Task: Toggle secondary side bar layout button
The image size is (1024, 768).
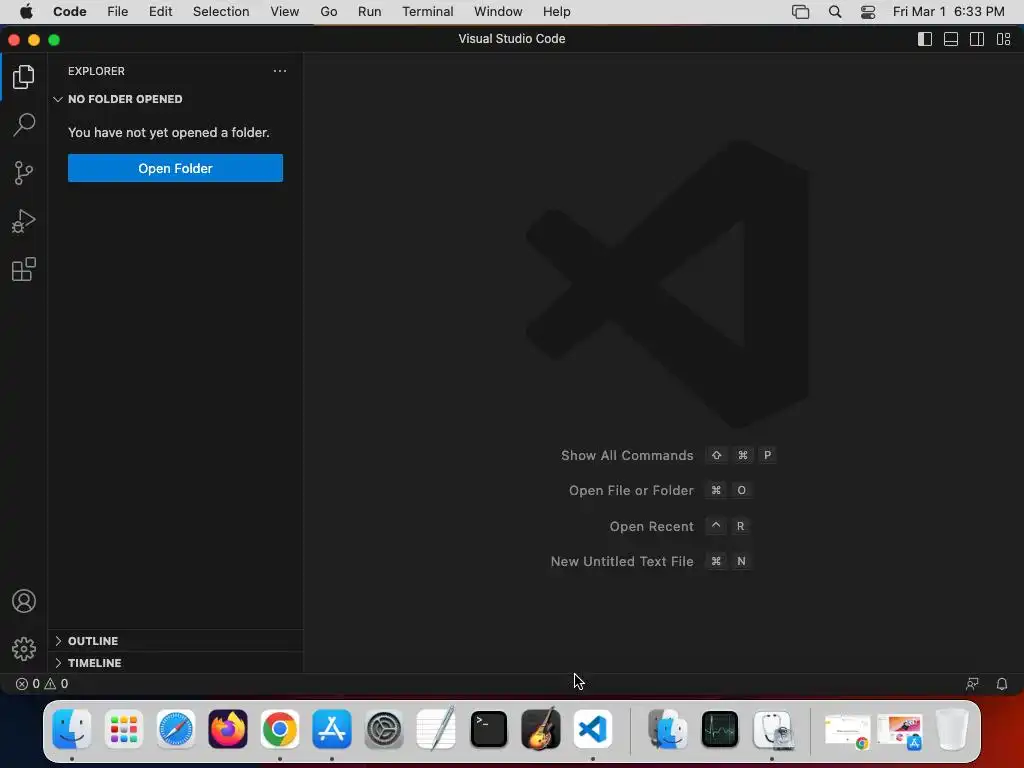Action: tap(977, 39)
